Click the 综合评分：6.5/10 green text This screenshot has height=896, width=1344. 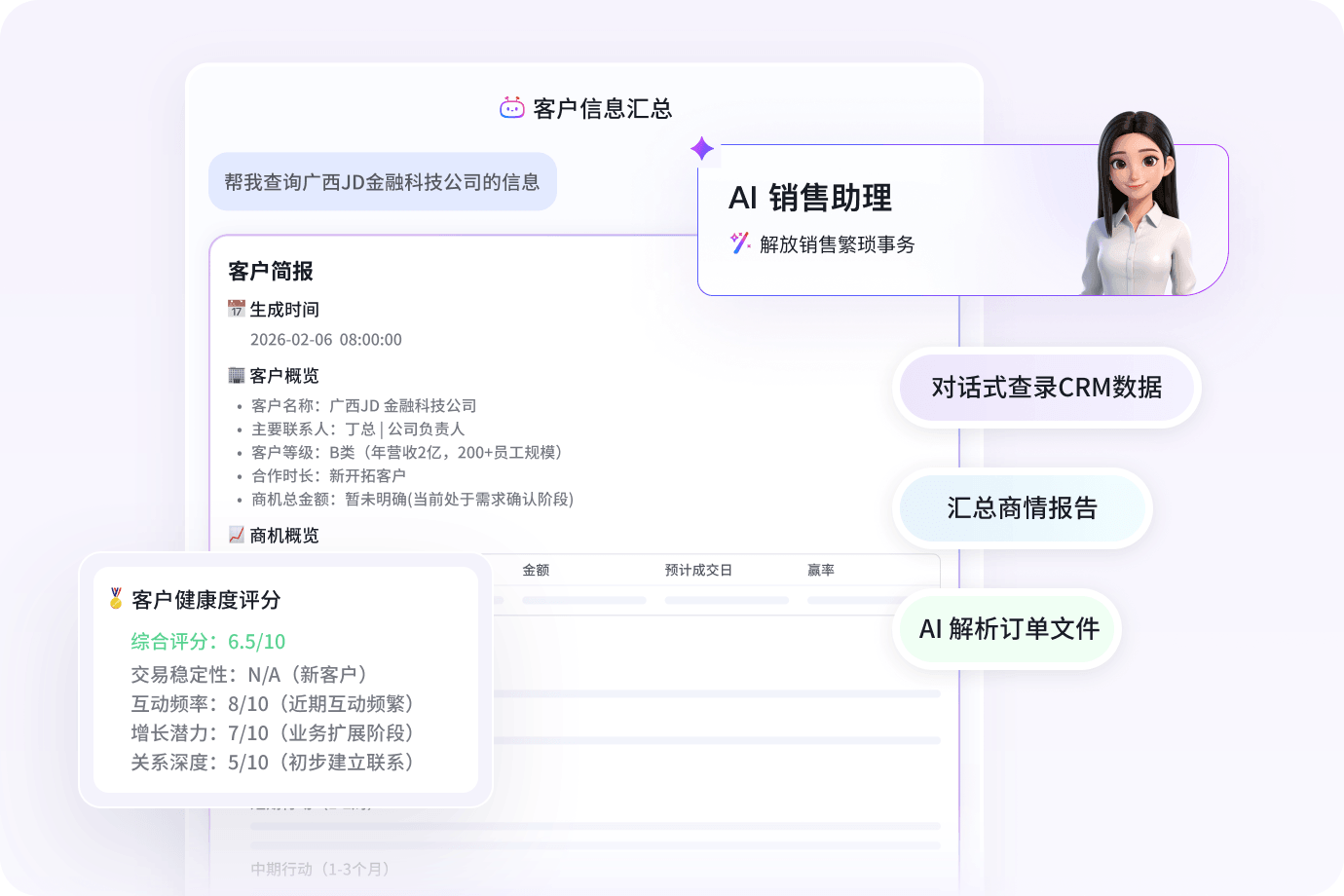coord(208,642)
